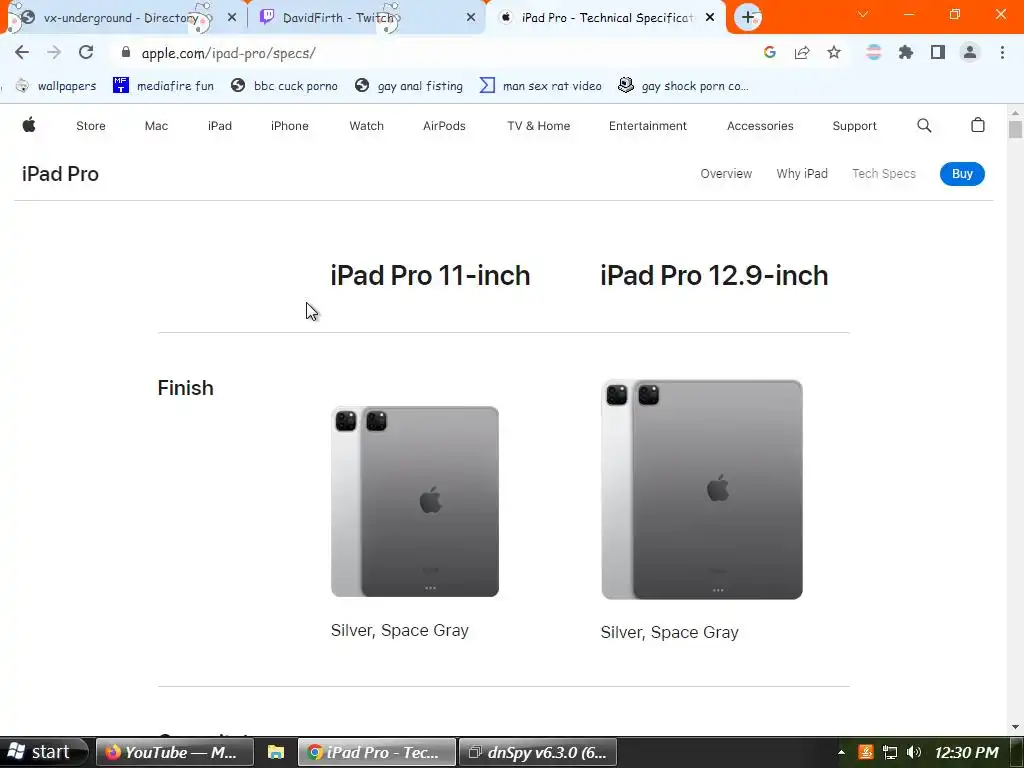Open the Watch menu item
Image resolution: width=1024 pixels, height=768 pixels.
366,126
